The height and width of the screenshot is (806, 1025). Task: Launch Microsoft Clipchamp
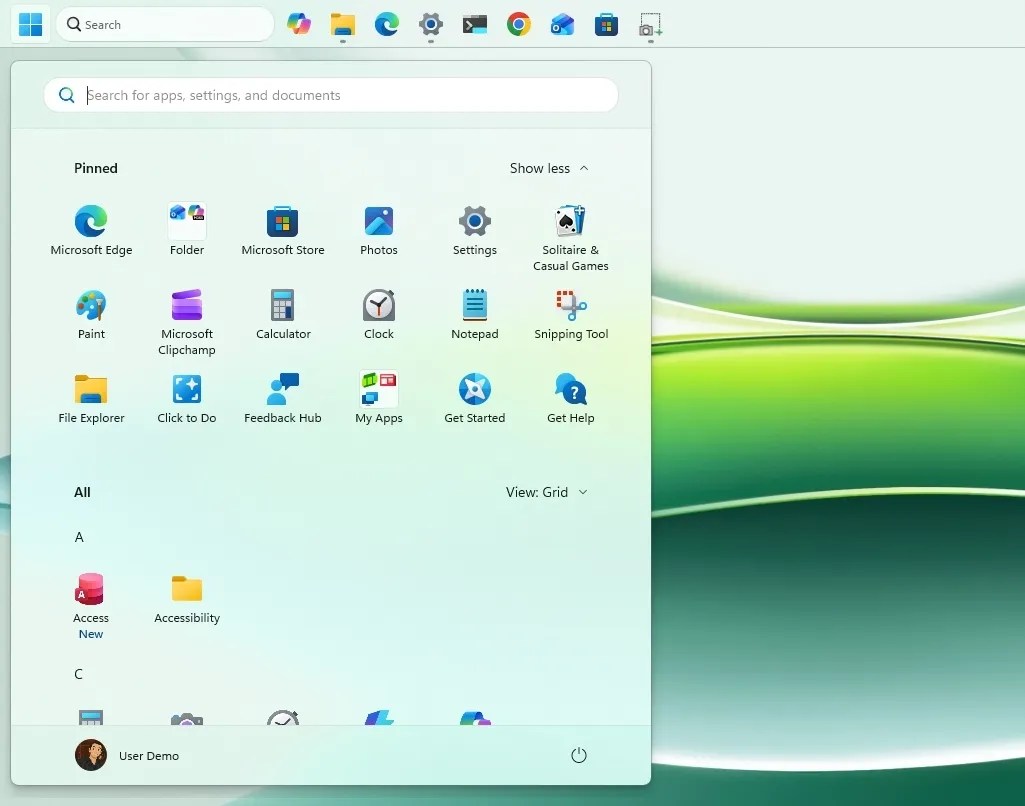tap(187, 322)
